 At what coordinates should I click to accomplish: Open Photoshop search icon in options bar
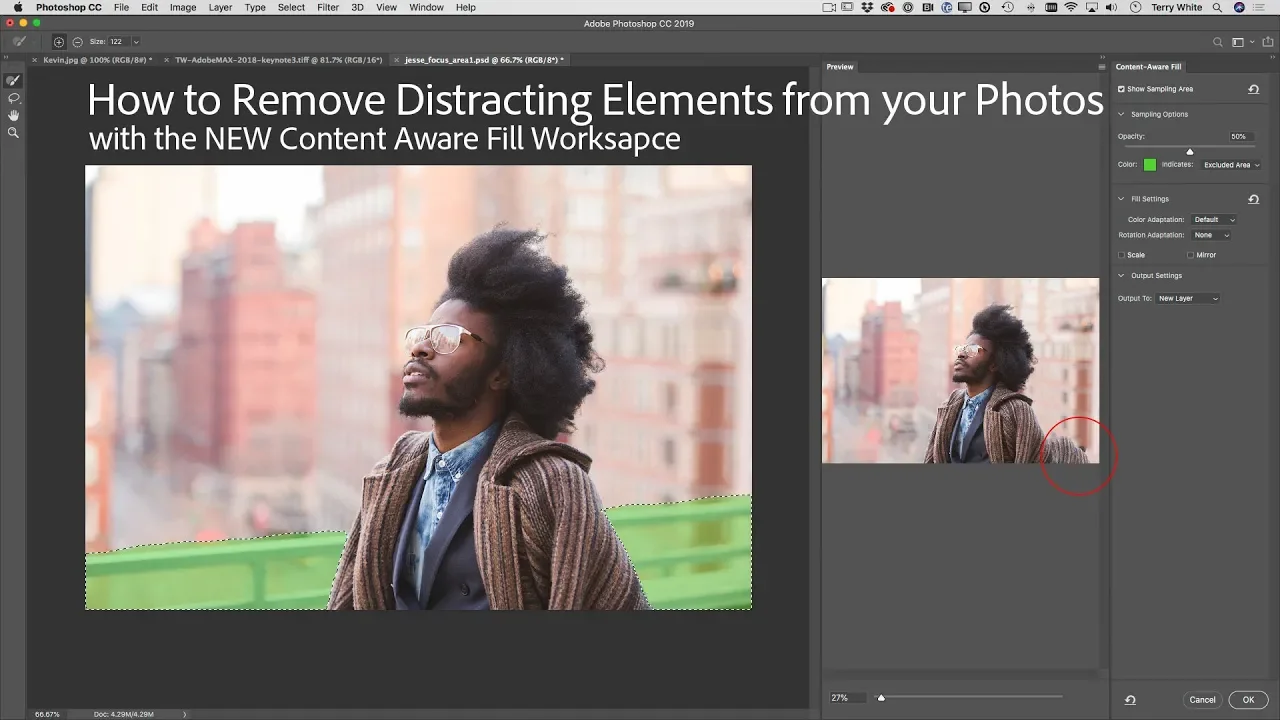click(x=1217, y=42)
